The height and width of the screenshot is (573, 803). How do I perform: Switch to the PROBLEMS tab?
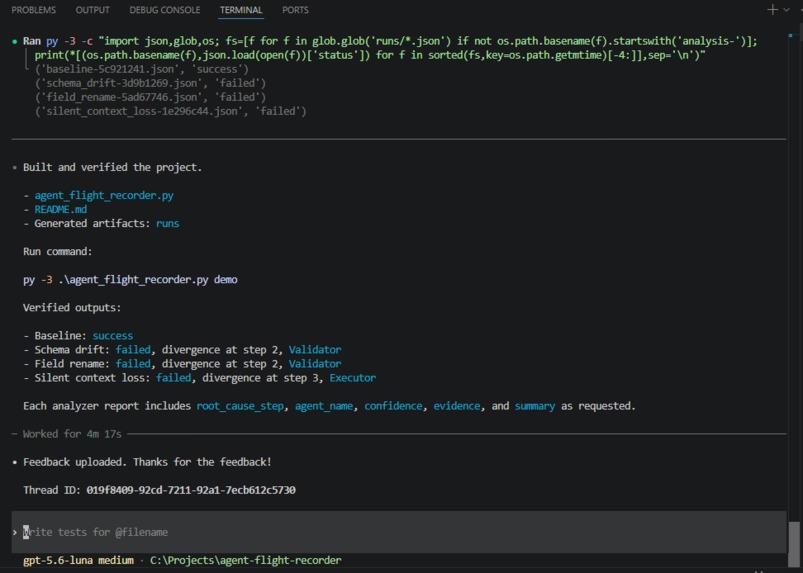[33, 10]
